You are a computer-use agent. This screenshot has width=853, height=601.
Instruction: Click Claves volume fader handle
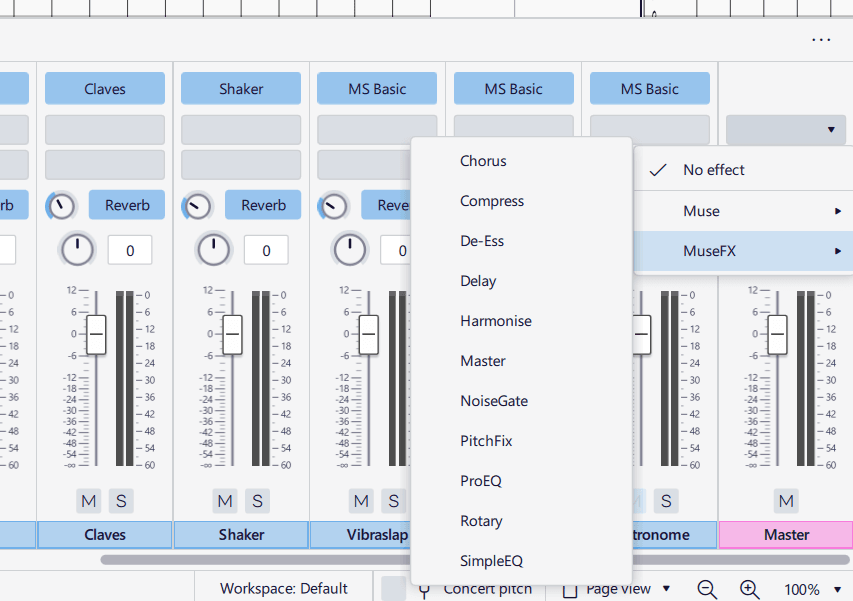coord(96,334)
